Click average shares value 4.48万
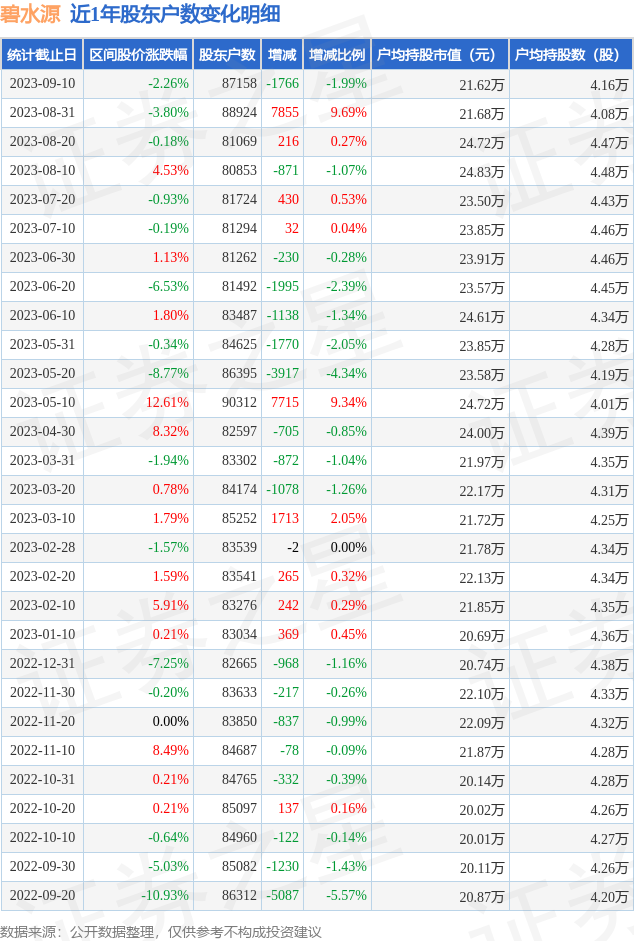The image size is (634, 941). point(609,172)
